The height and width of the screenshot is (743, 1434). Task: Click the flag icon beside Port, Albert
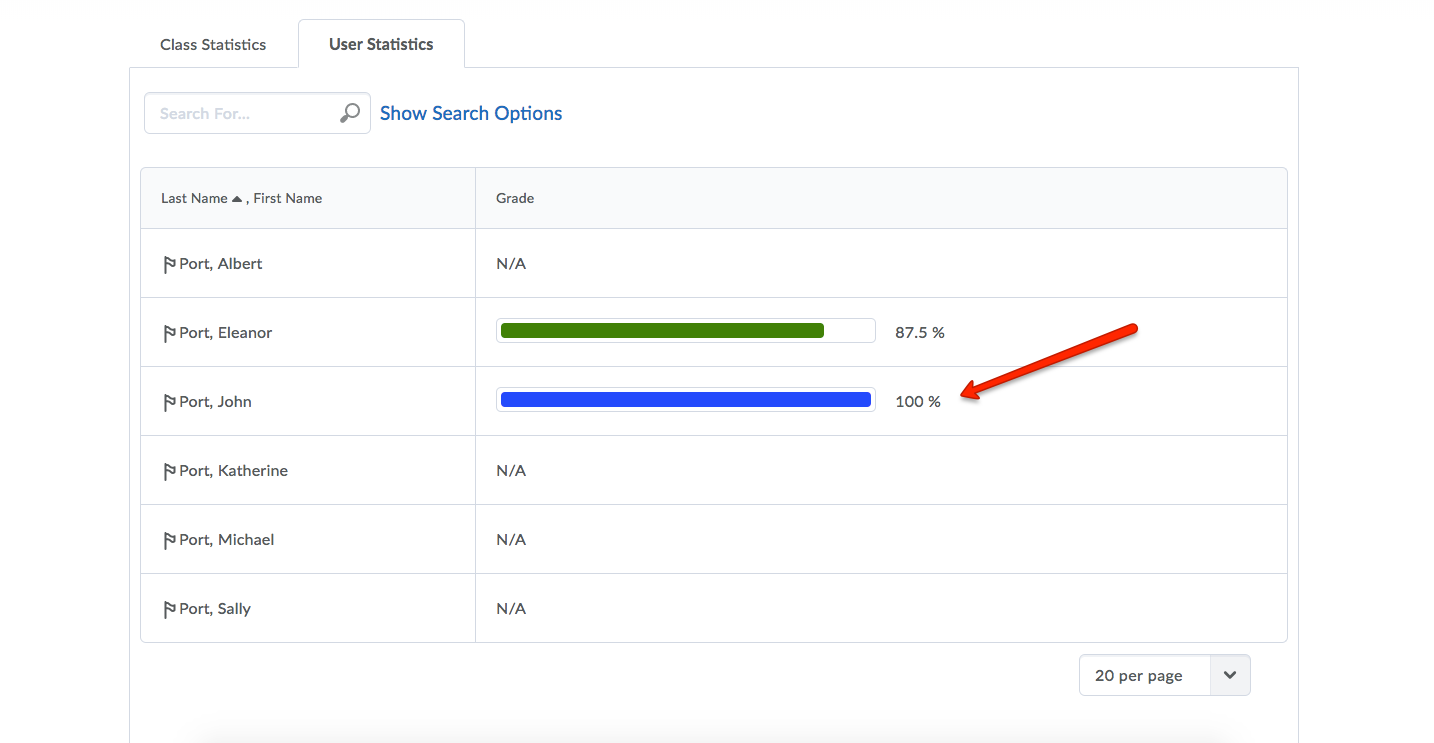(x=169, y=264)
